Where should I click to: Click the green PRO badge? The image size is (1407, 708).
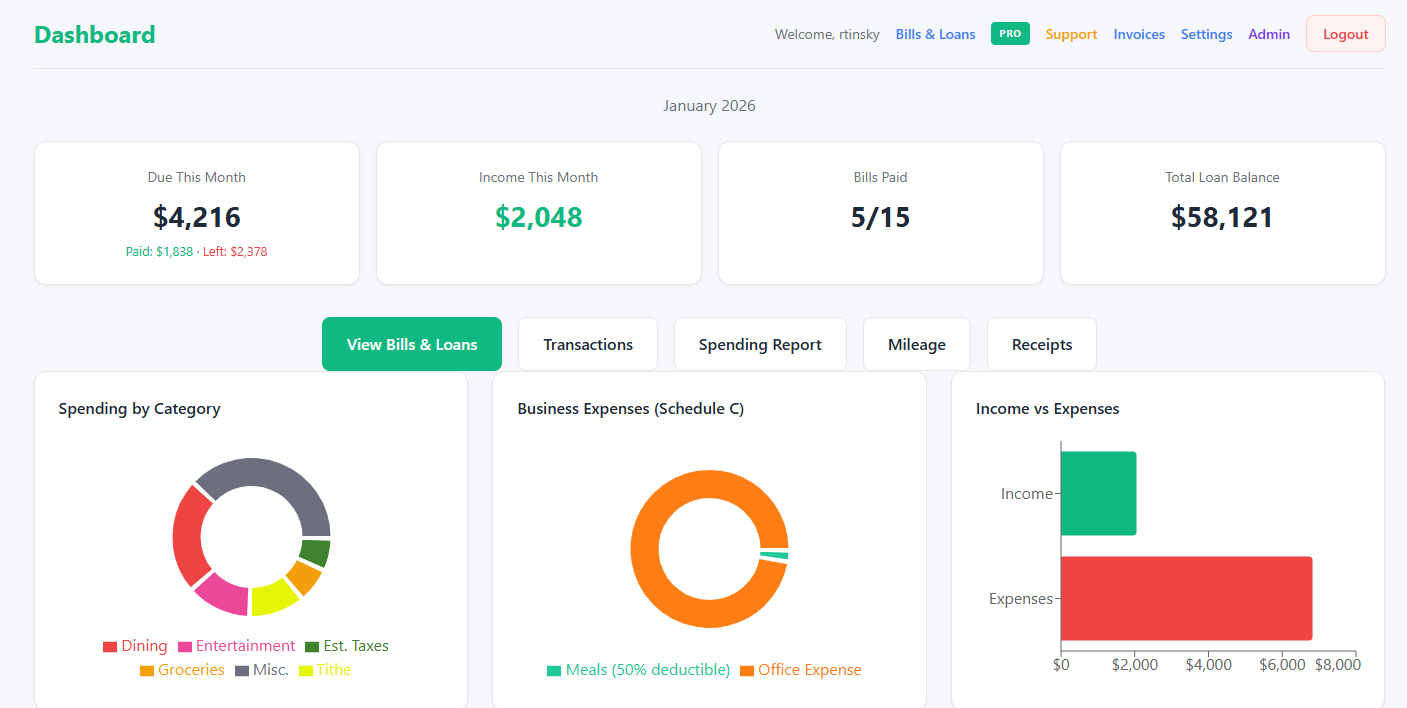coord(1010,33)
